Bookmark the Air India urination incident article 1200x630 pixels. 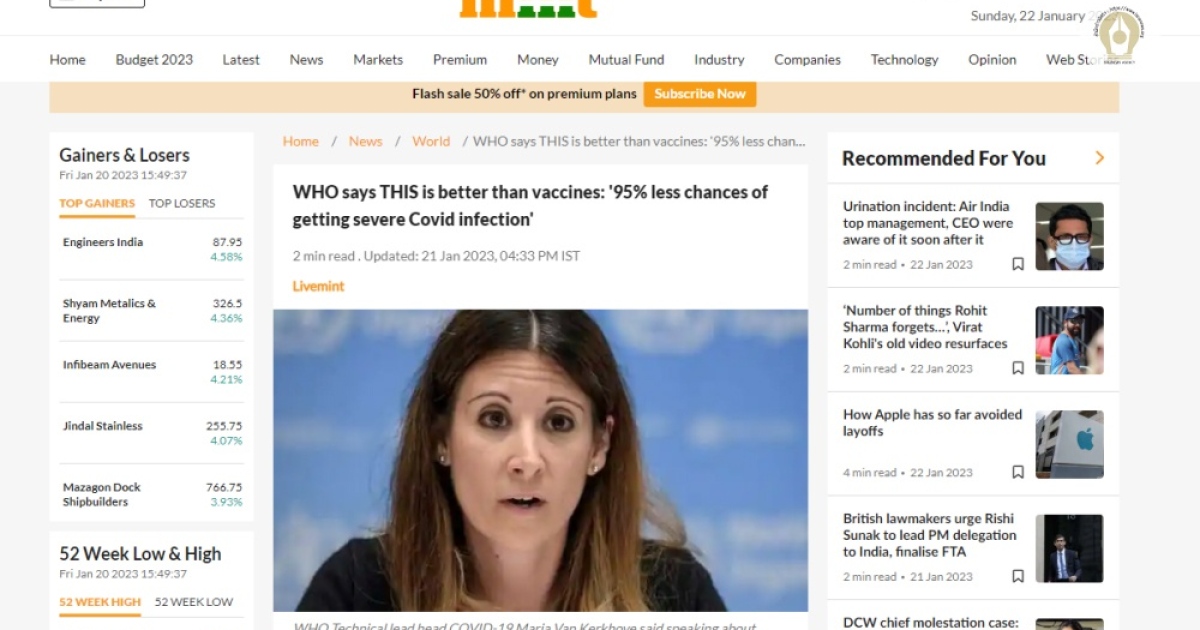point(1017,264)
